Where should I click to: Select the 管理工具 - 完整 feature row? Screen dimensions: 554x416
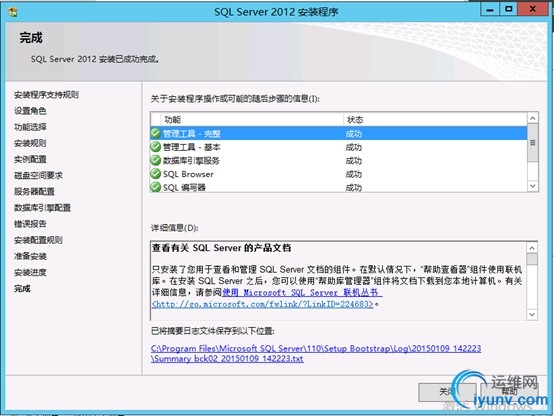point(338,134)
